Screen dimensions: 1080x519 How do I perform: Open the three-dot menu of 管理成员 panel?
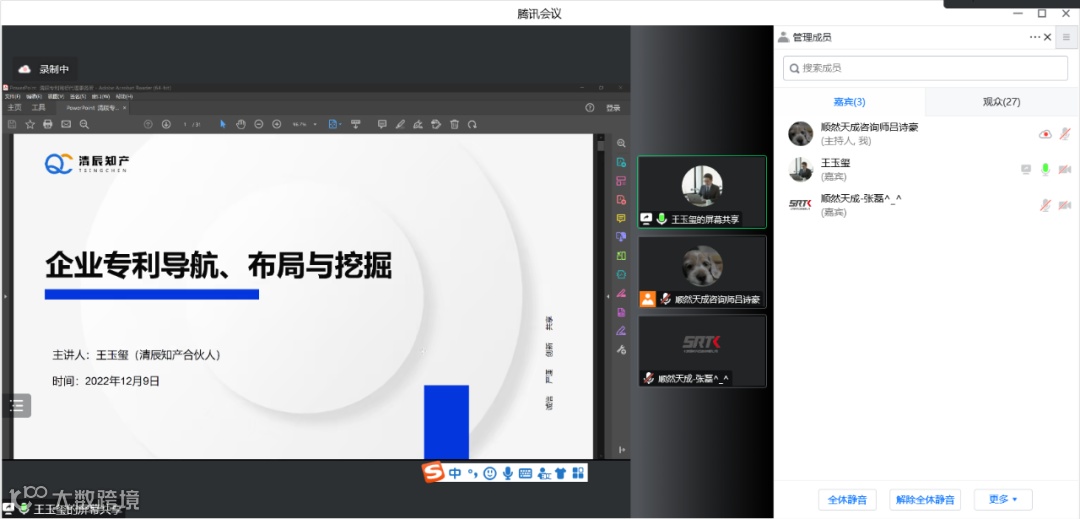(x=1035, y=37)
